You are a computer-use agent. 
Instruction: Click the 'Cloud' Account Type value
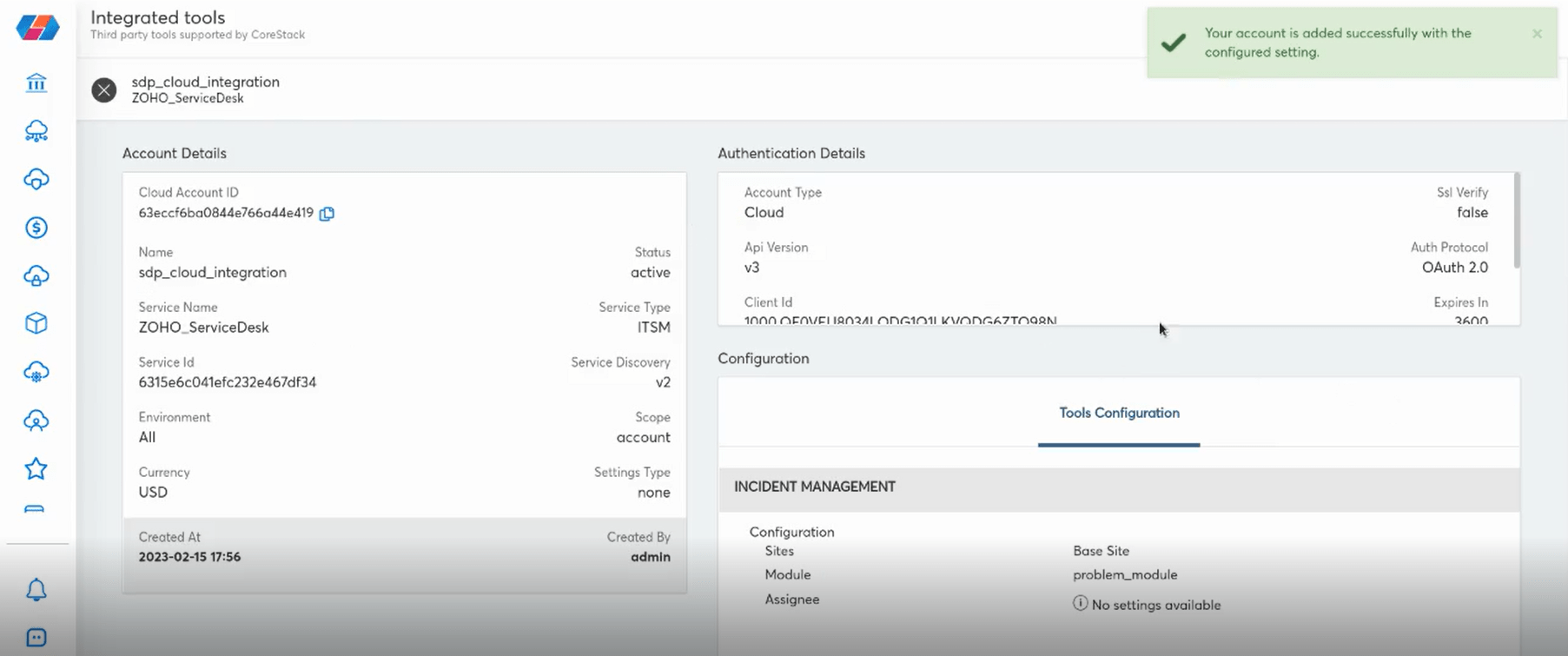pos(764,213)
